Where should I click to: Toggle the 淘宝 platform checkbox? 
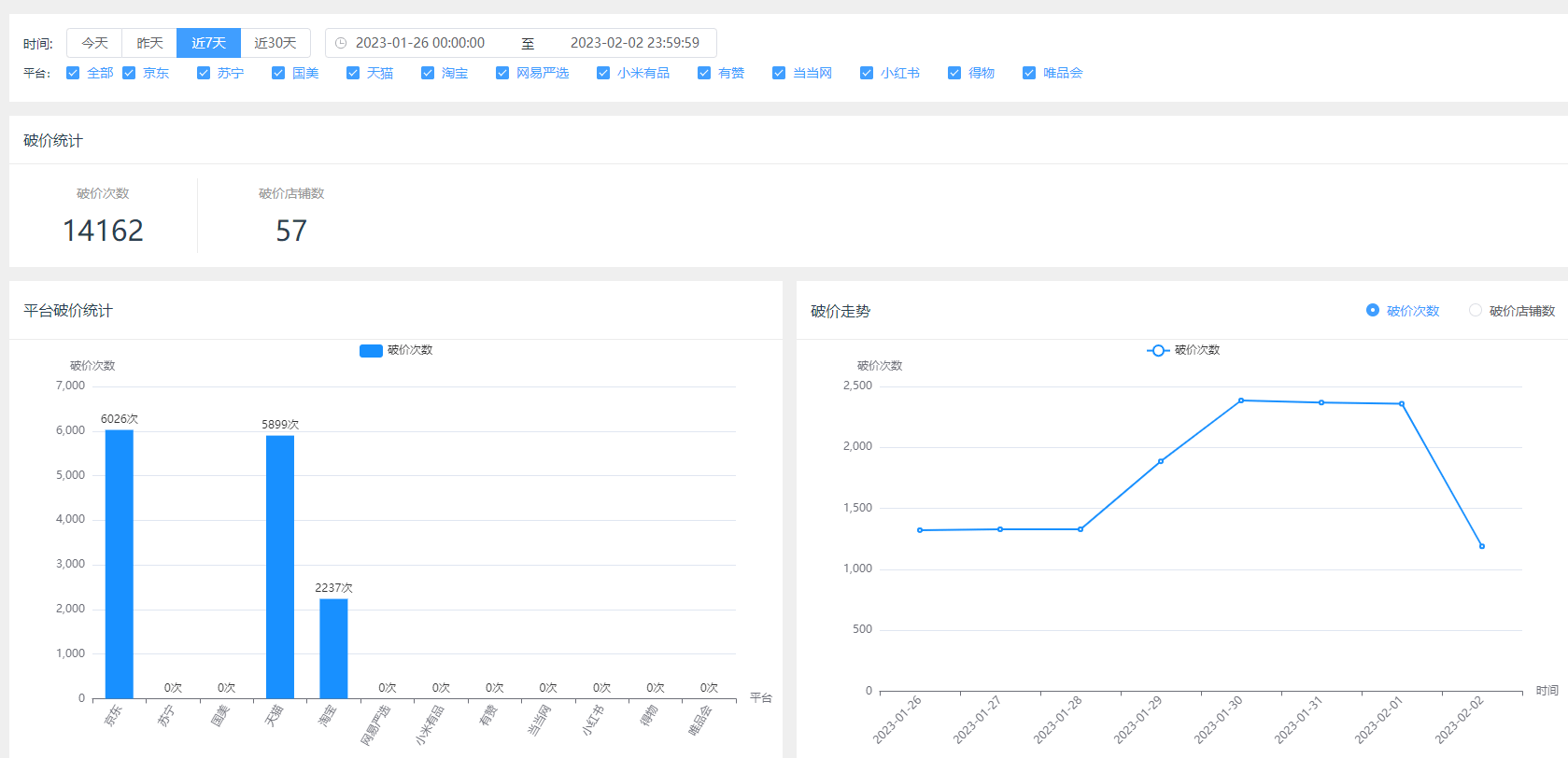(428, 73)
